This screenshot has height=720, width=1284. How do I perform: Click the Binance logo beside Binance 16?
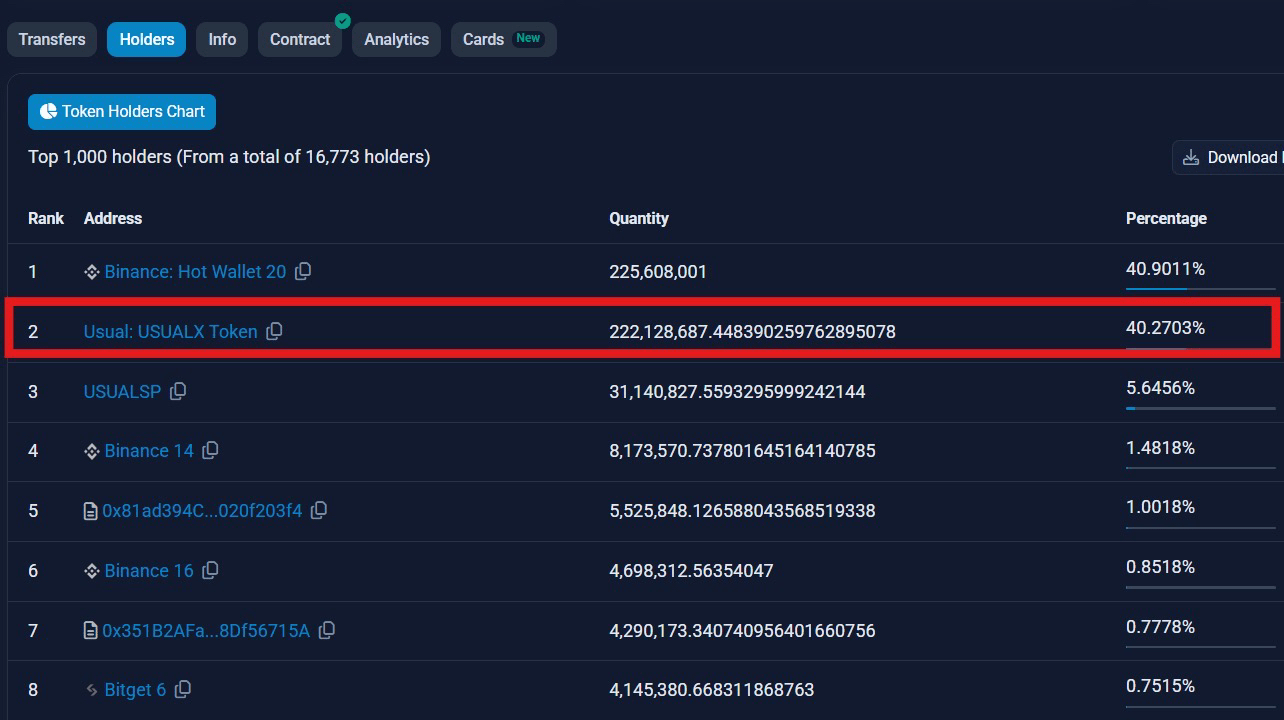click(92, 571)
